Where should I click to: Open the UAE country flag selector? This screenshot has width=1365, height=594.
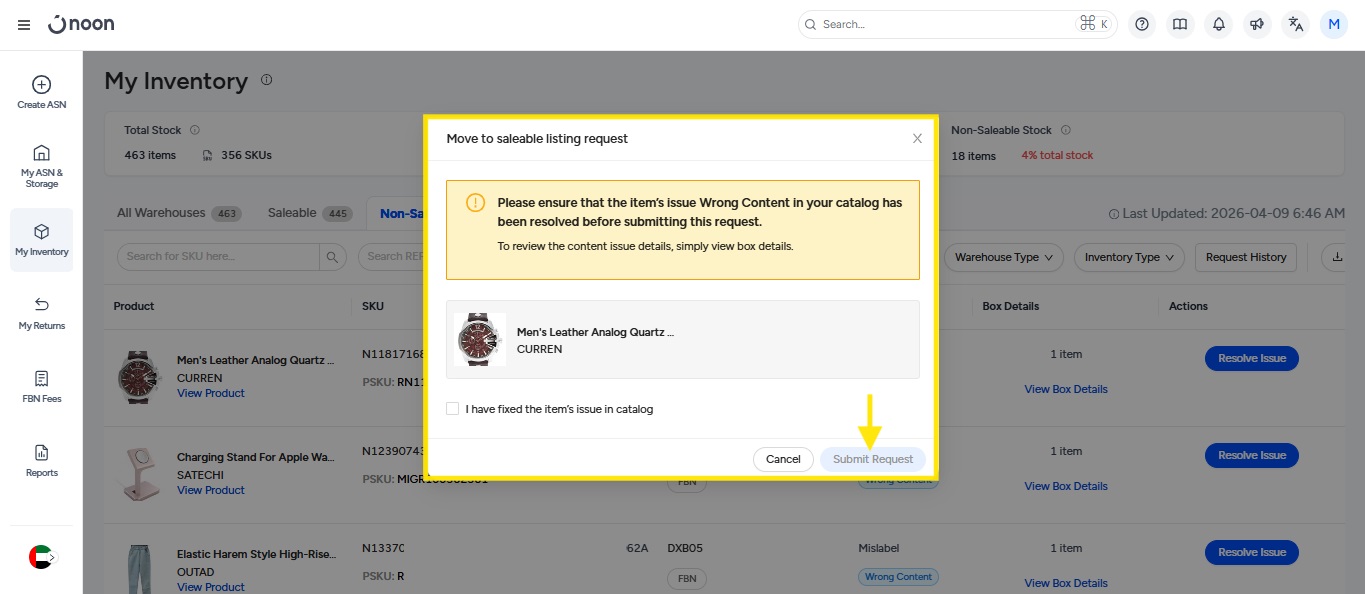coord(41,557)
